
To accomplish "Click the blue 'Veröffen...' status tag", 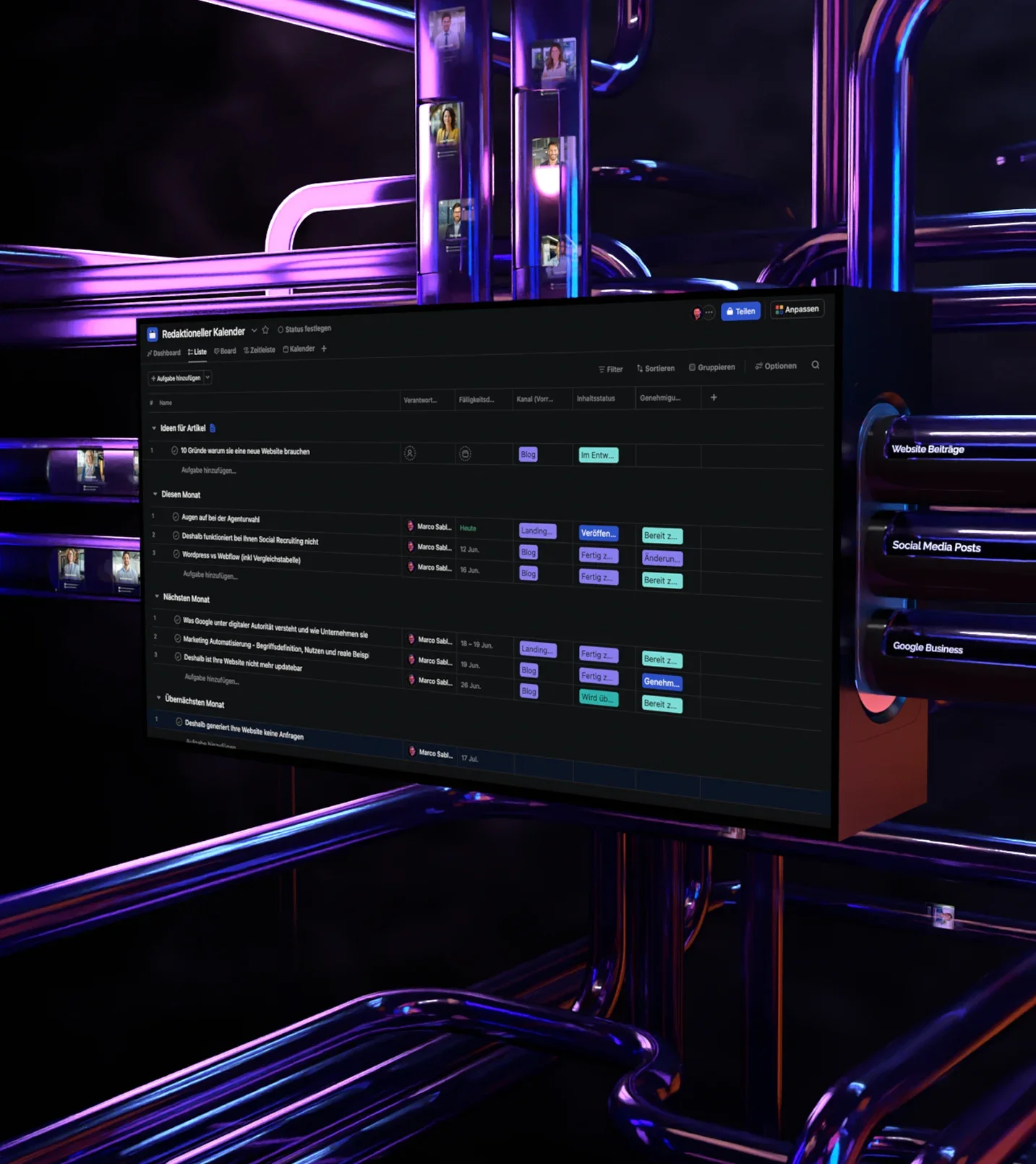I will (x=599, y=533).
